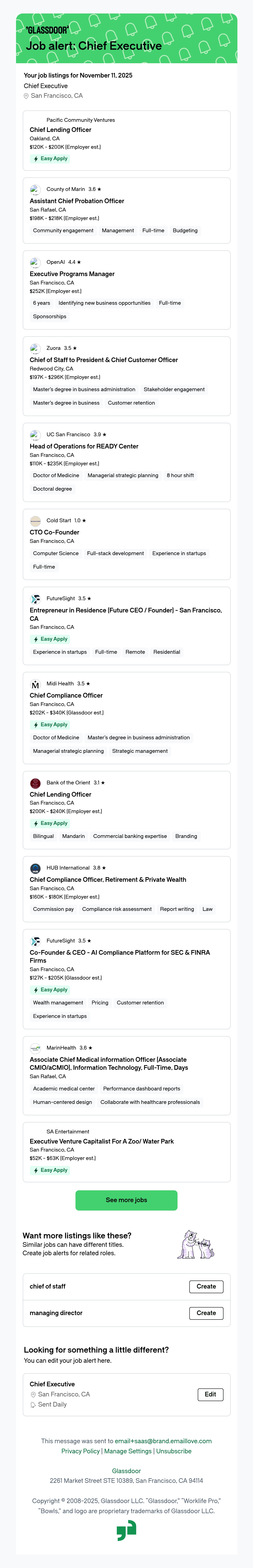Click the HUB International logo
The width and height of the screenshot is (253, 1568).
(35, 868)
